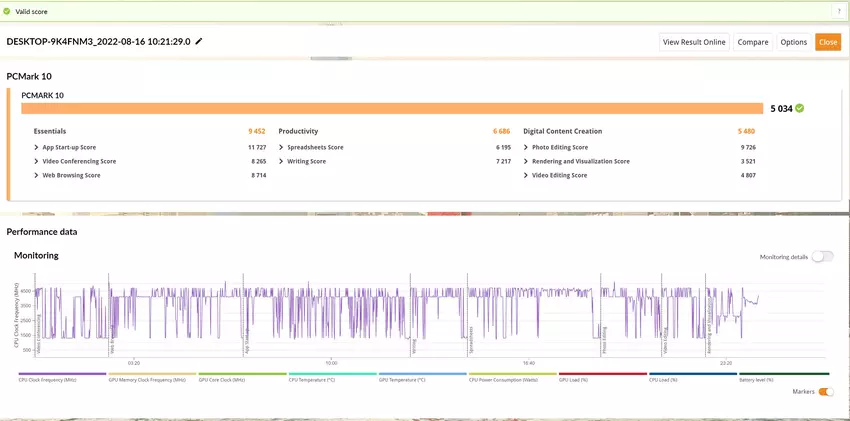Image resolution: width=850 pixels, height=421 pixels.
Task: Toggle the Monitoring details switch
Action: point(822,257)
